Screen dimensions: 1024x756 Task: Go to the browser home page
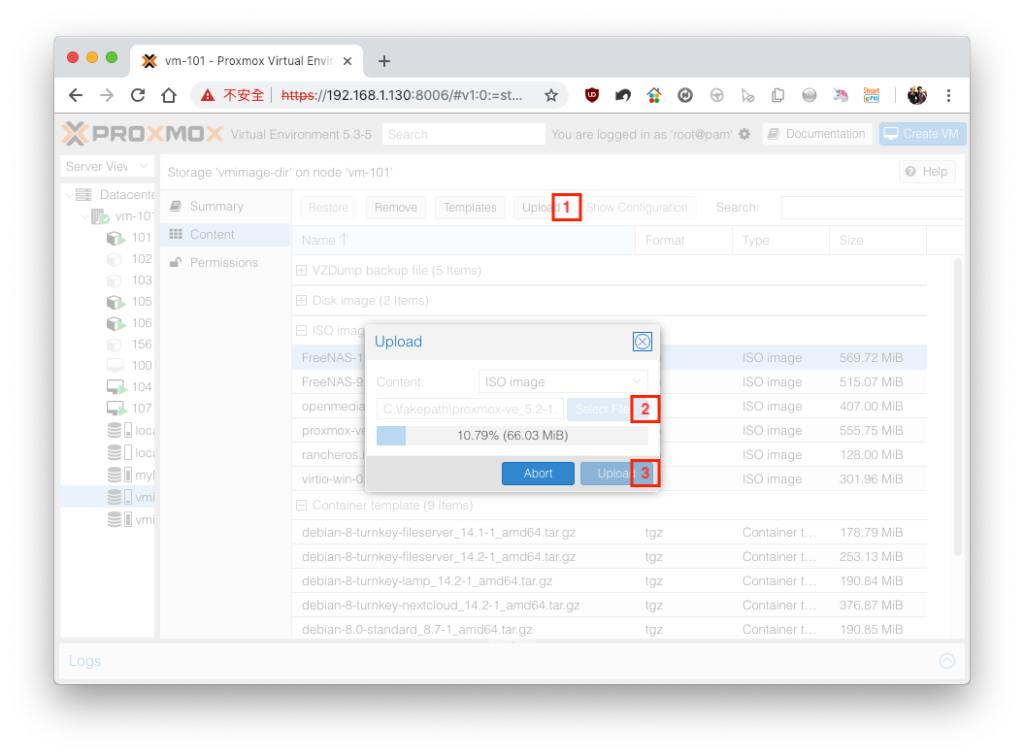pyautogui.click(x=169, y=95)
